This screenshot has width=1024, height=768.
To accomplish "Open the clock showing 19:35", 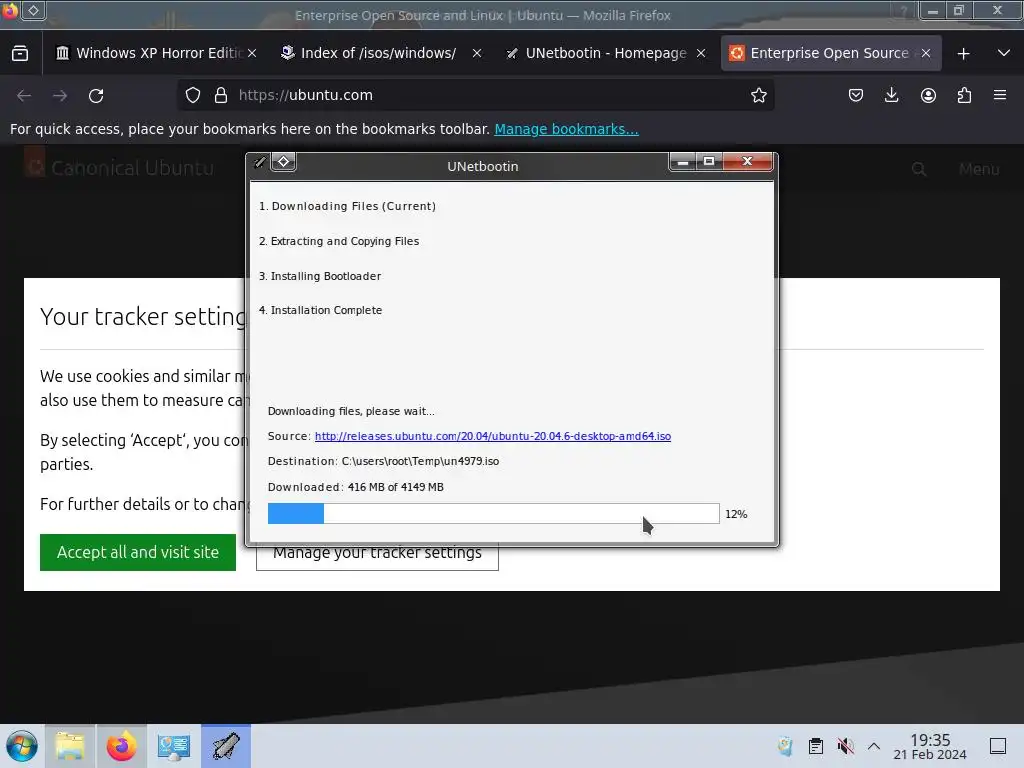I will click(930, 746).
